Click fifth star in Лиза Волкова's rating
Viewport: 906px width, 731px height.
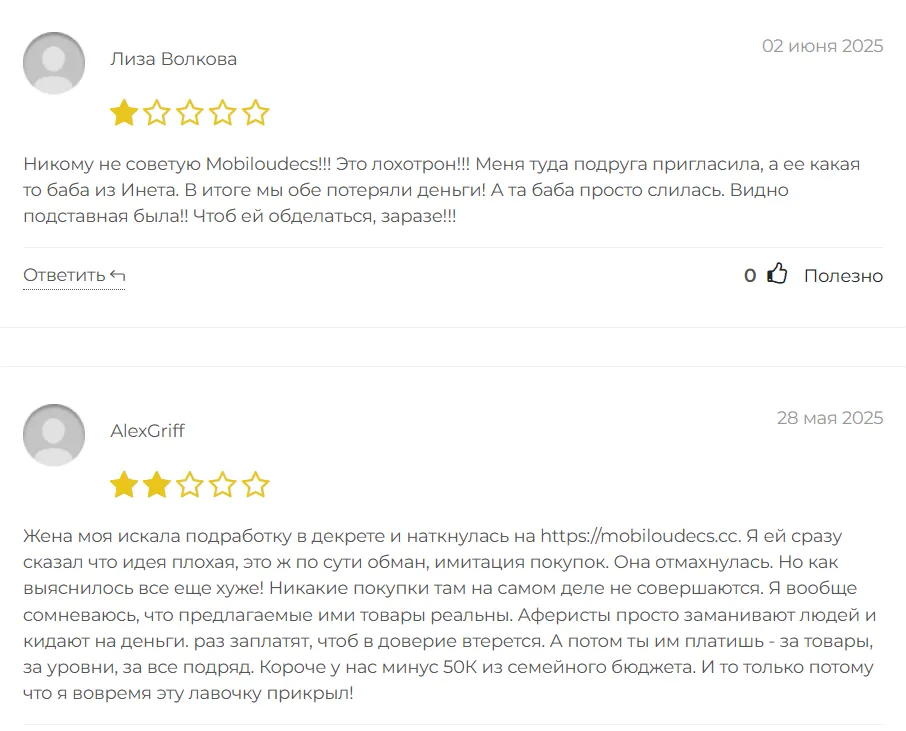click(x=256, y=113)
